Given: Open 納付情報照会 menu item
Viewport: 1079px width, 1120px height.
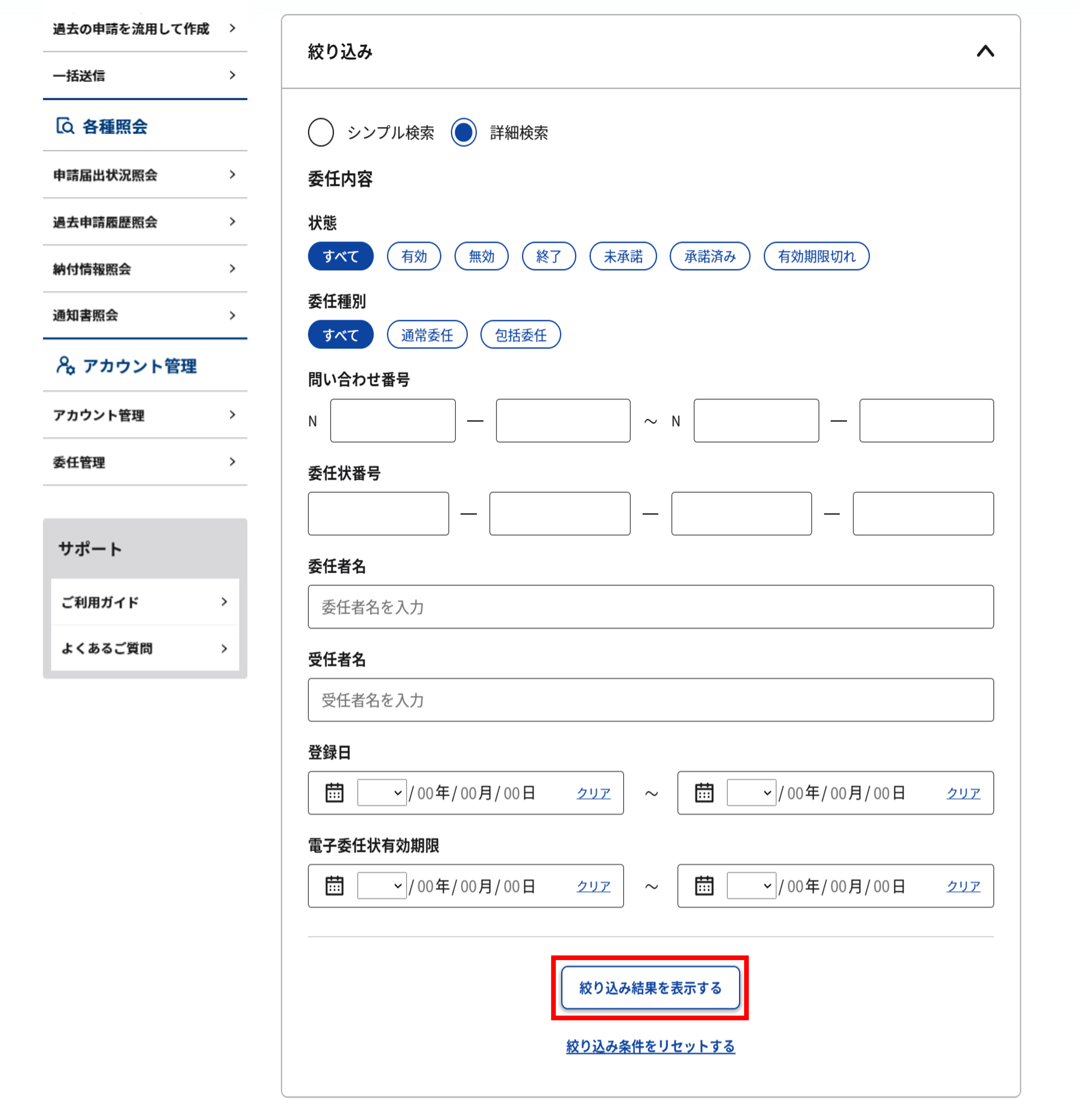Looking at the screenshot, I should [145, 268].
